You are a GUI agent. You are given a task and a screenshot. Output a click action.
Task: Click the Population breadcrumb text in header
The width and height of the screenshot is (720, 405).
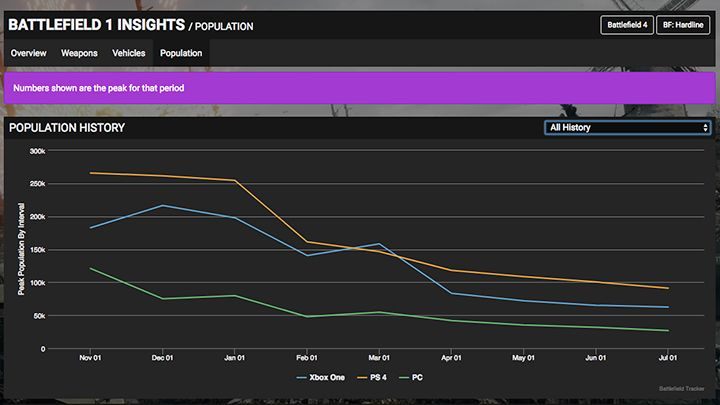pyautogui.click(x=221, y=26)
